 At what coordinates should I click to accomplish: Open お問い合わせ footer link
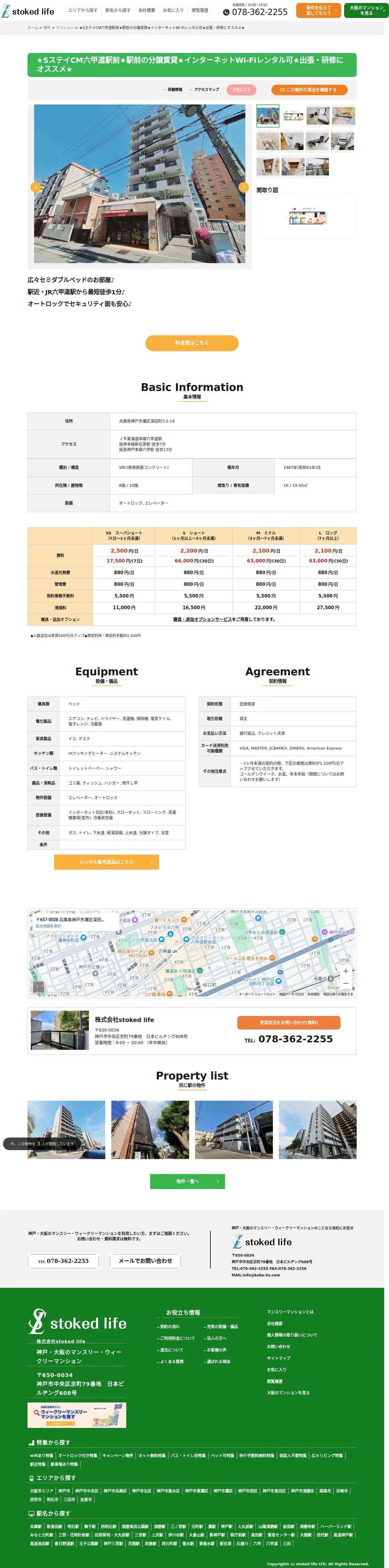point(279,1346)
